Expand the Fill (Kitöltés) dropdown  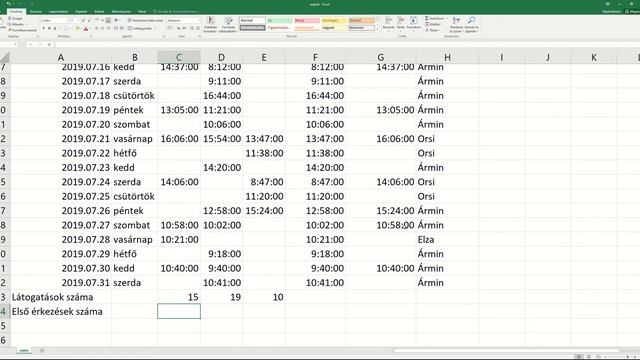(441, 24)
